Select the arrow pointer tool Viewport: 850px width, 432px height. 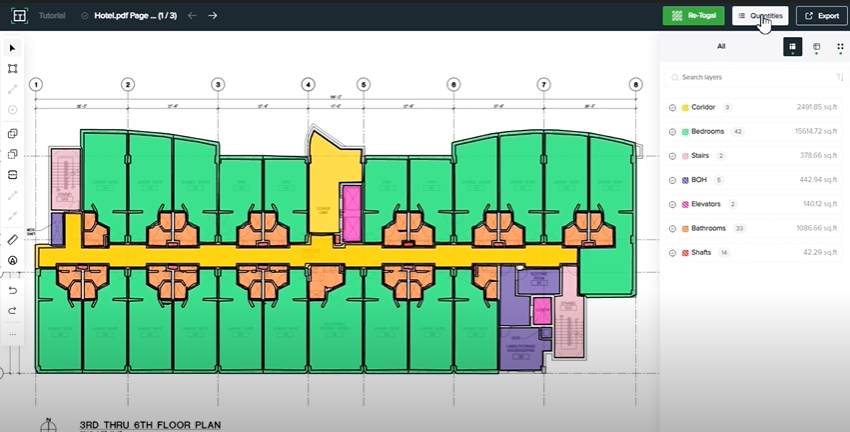click(12, 48)
